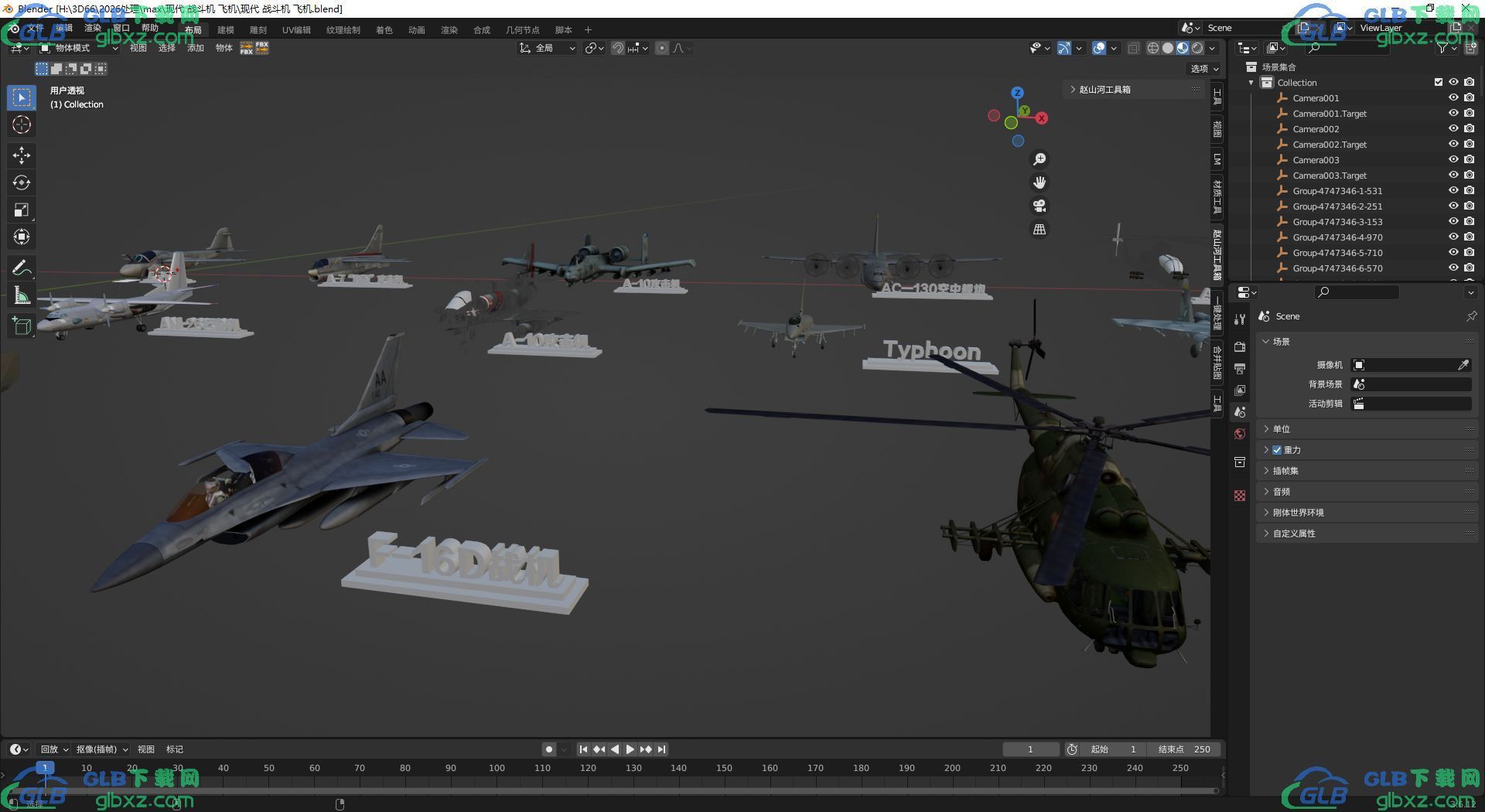Screen dimensions: 1485x812
Task: Disable rendering for Camera003
Action: (x=1469, y=159)
